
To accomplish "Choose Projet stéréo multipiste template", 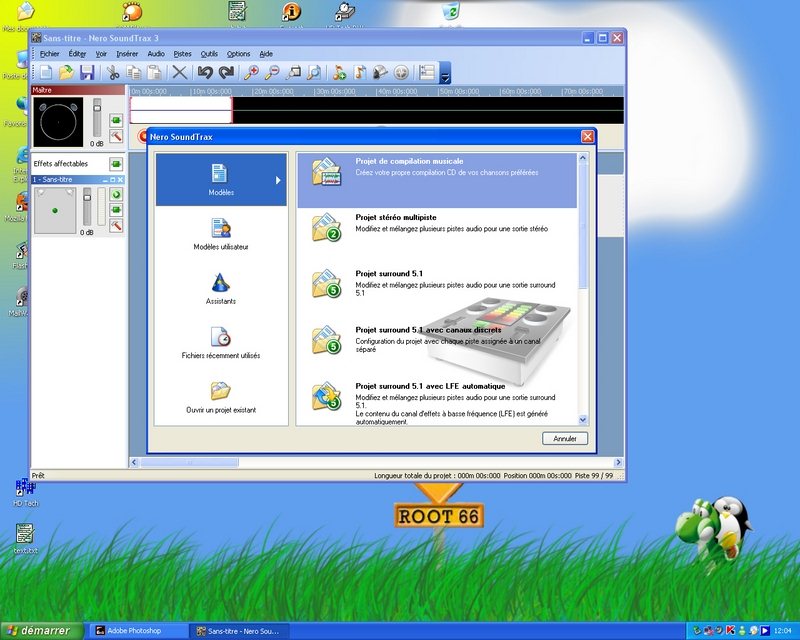I will (x=437, y=237).
